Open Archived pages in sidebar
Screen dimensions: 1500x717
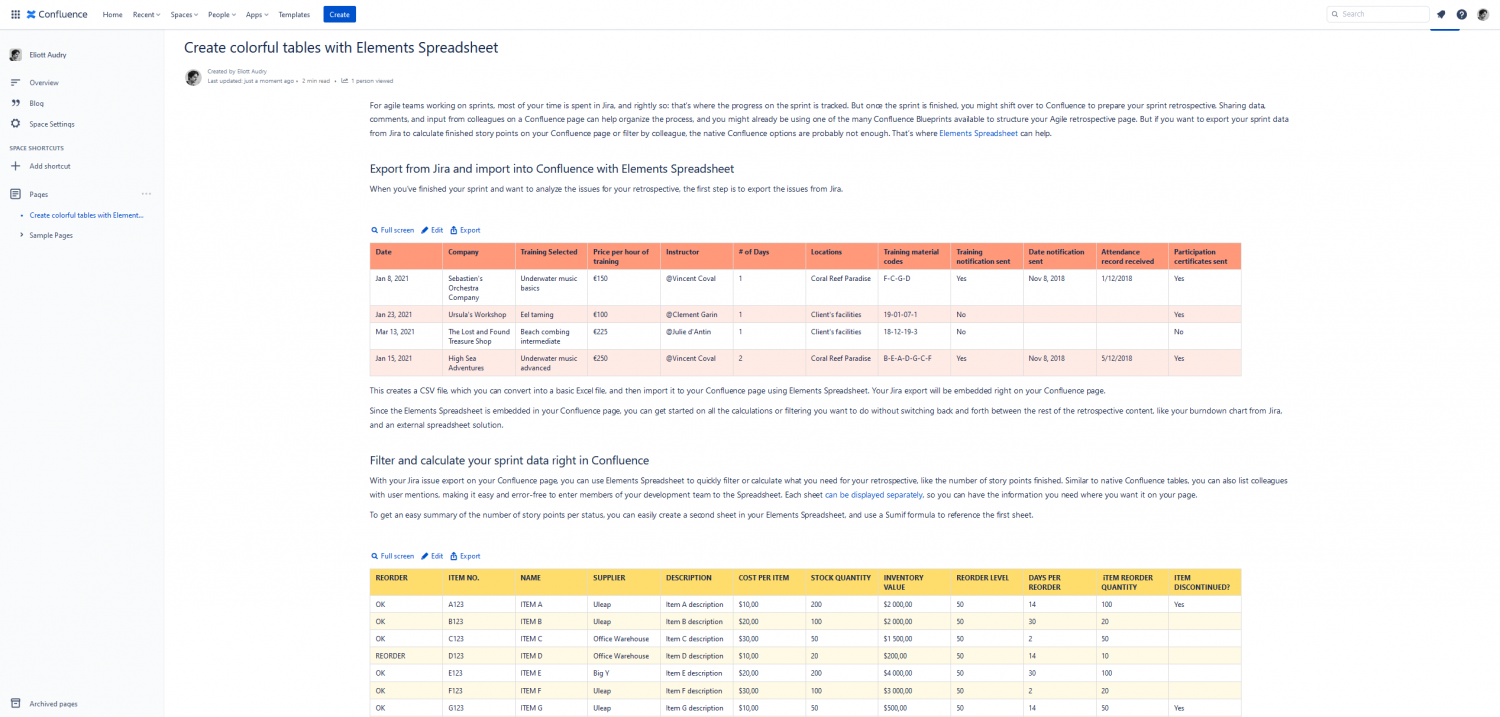(53, 704)
